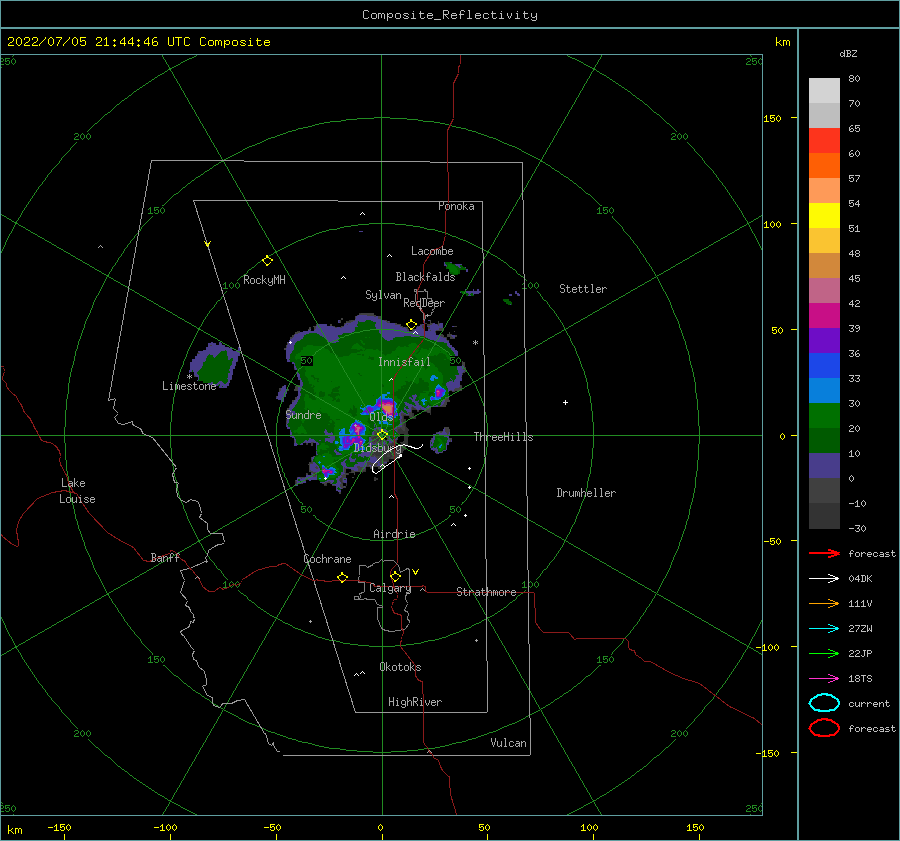Click the green storm cell near Limestone

point(215,366)
